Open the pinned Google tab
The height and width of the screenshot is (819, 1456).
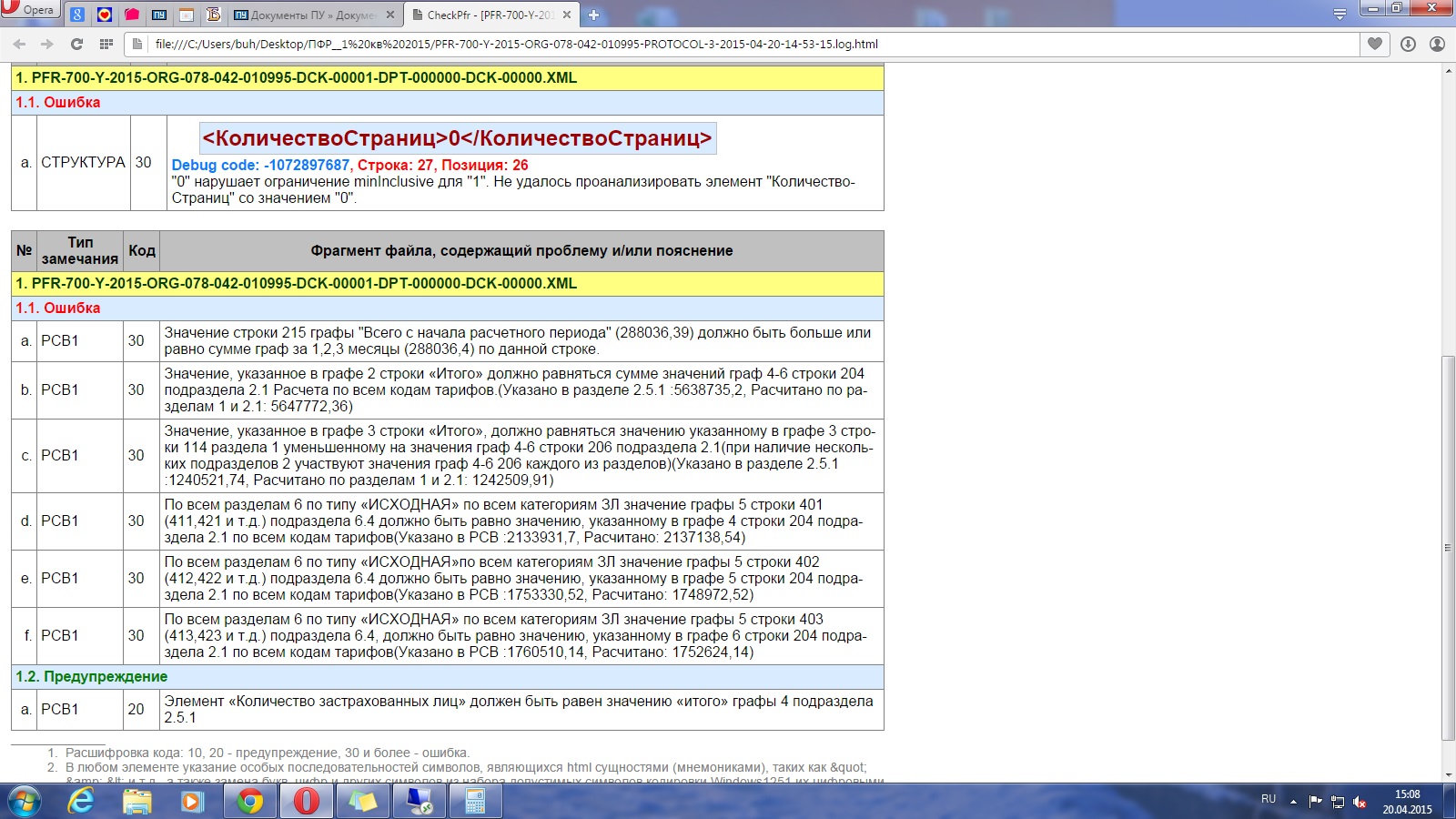[x=77, y=15]
